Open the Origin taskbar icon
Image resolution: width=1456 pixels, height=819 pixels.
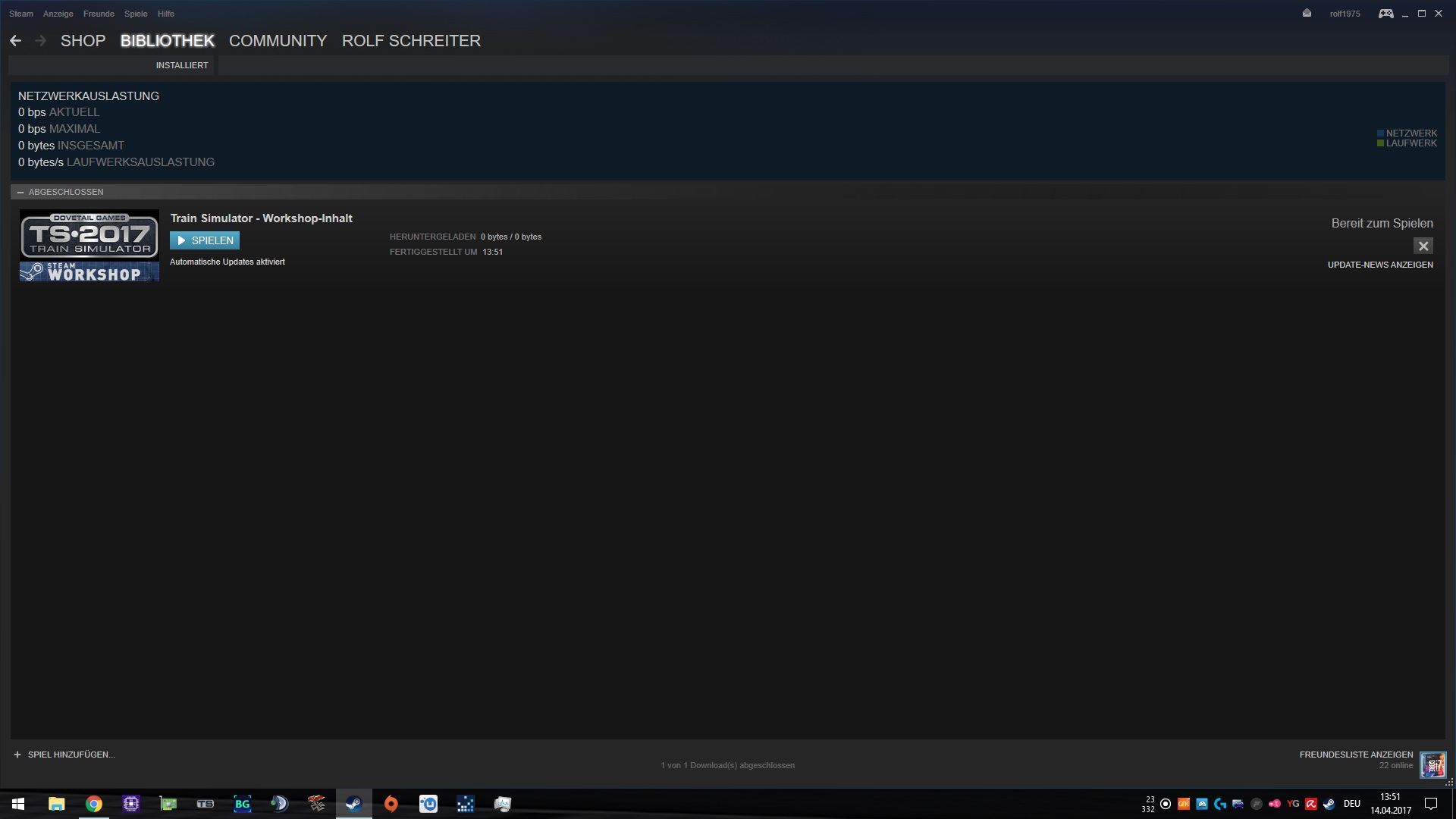(x=391, y=804)
